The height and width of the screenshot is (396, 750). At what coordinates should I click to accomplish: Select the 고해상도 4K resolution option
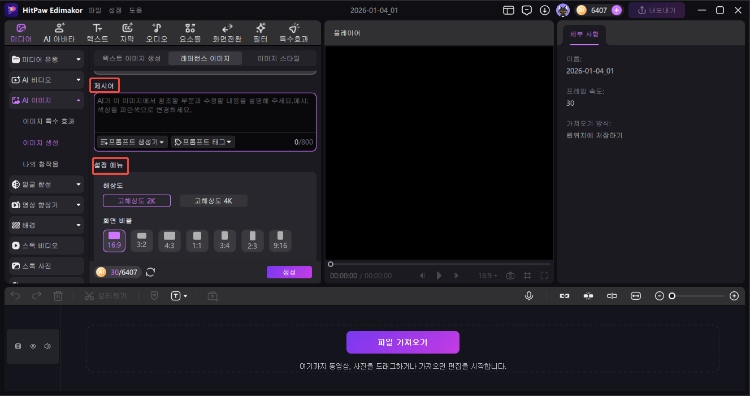[213, 201]
